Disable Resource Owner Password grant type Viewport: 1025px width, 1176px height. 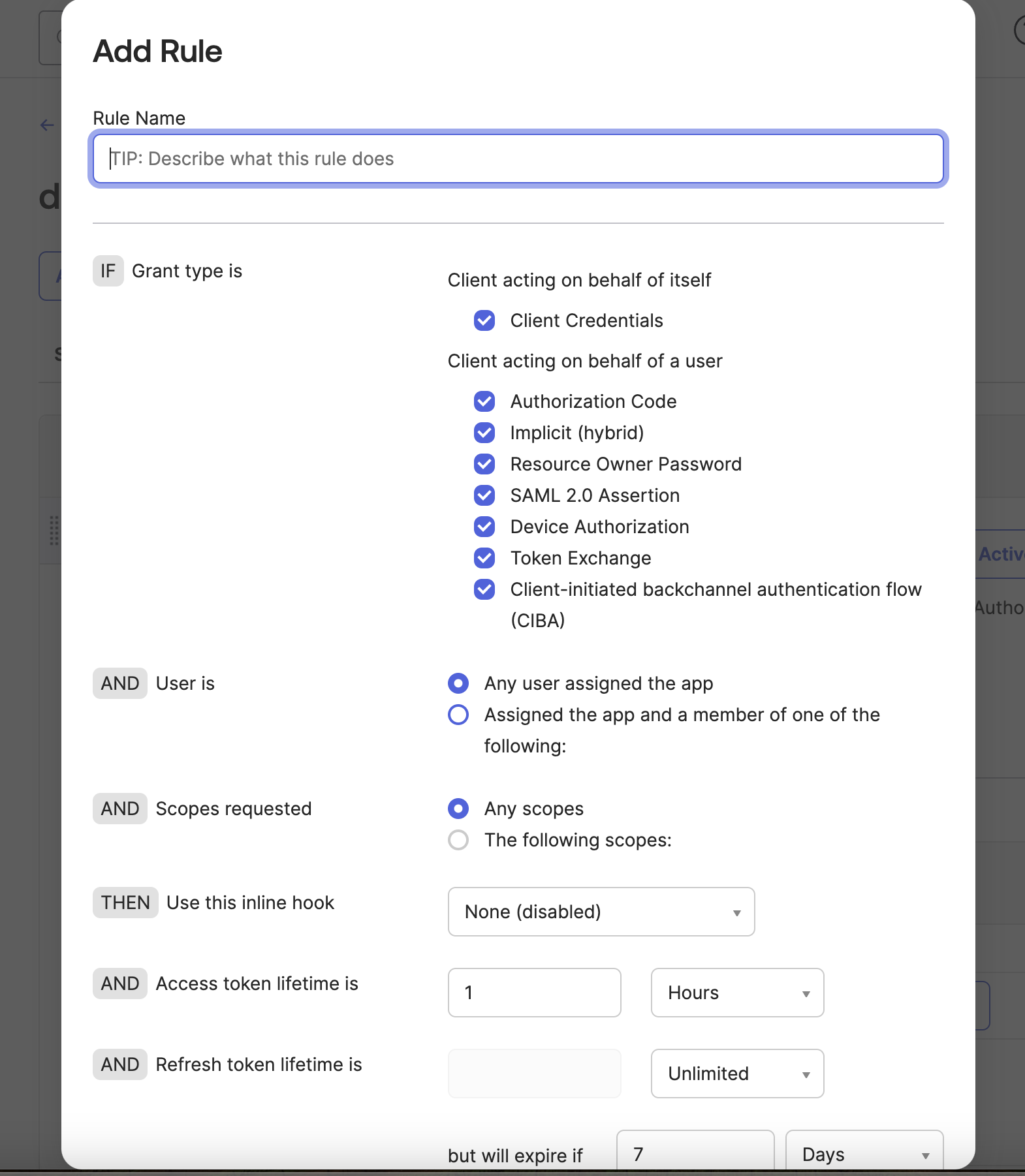484,464
